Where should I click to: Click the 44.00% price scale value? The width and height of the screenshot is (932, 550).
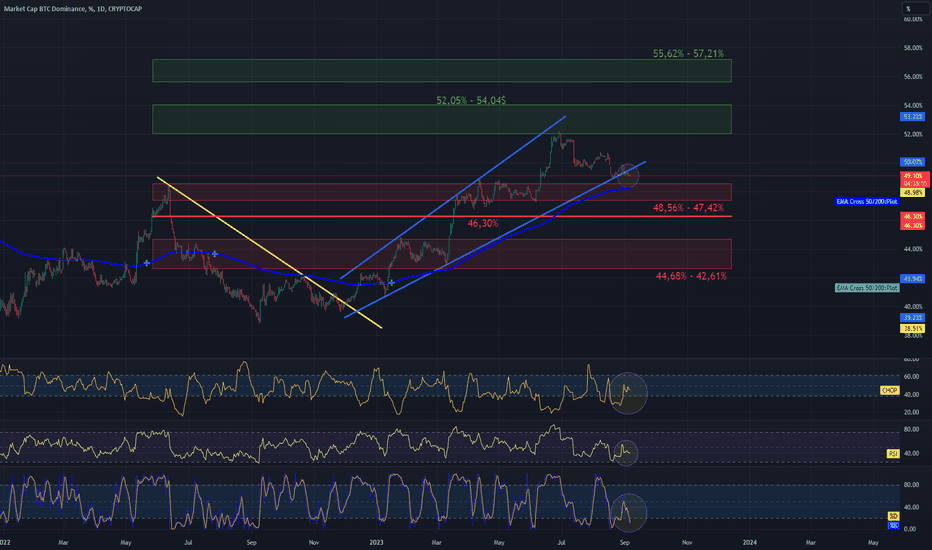(913, 249)
